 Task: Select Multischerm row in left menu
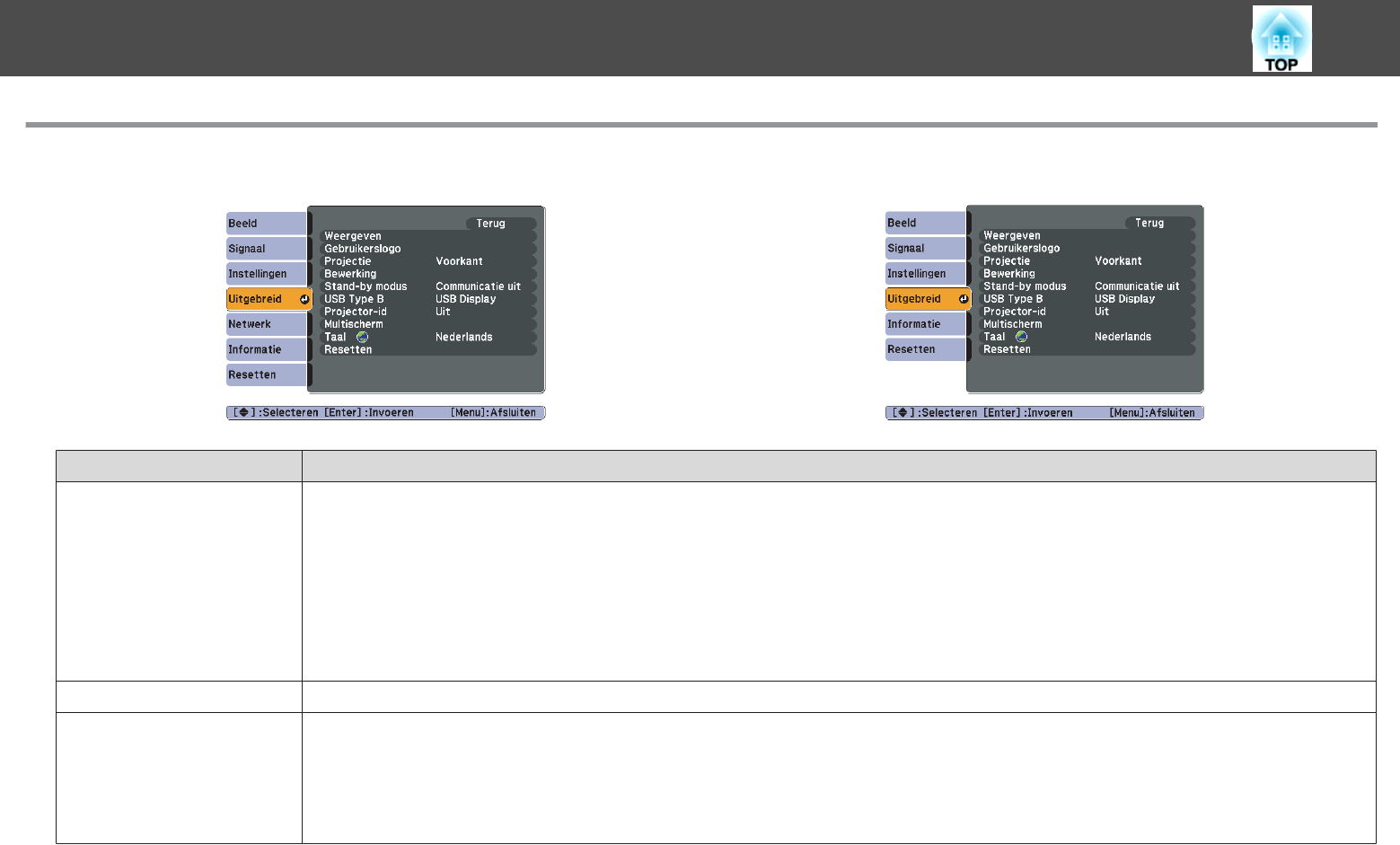point(428,324)
